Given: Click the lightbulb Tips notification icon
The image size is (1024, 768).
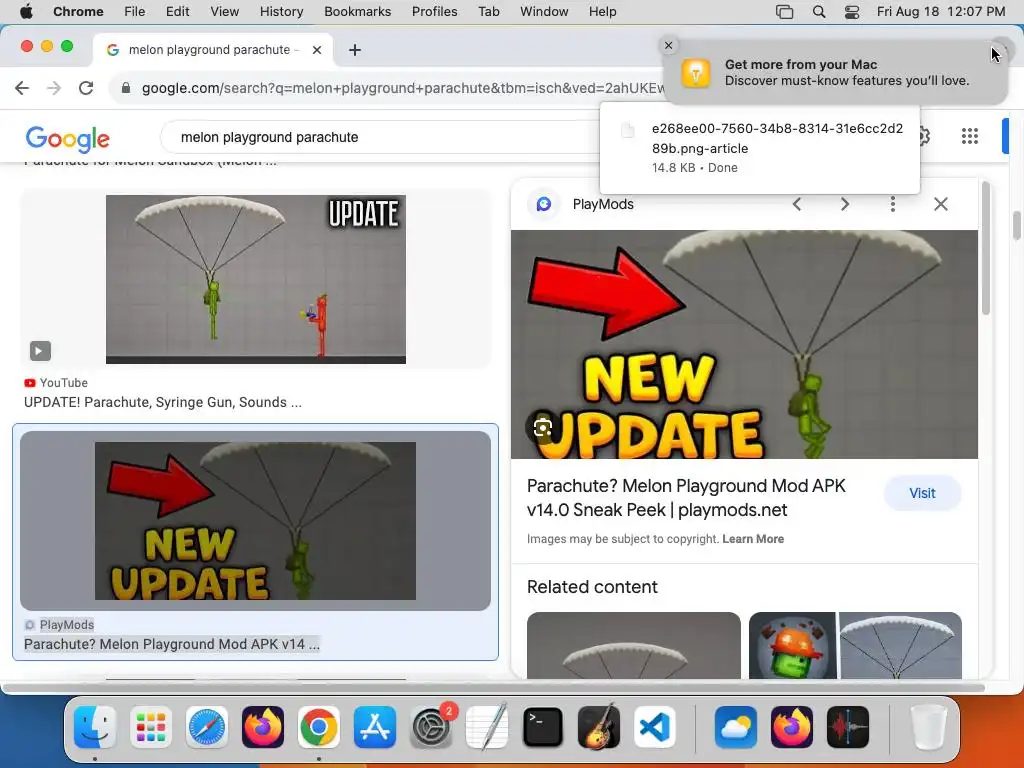Looking at the screenshot, I should 696,72.
